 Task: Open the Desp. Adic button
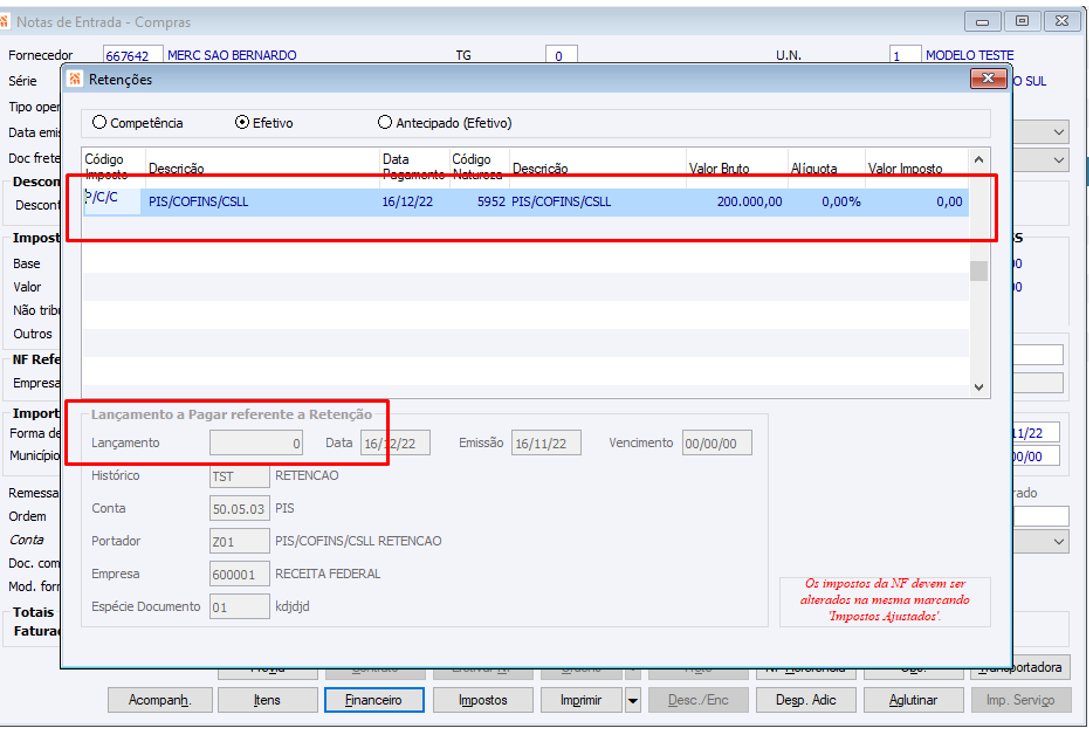pyautogui.click(x=806, y=700)
